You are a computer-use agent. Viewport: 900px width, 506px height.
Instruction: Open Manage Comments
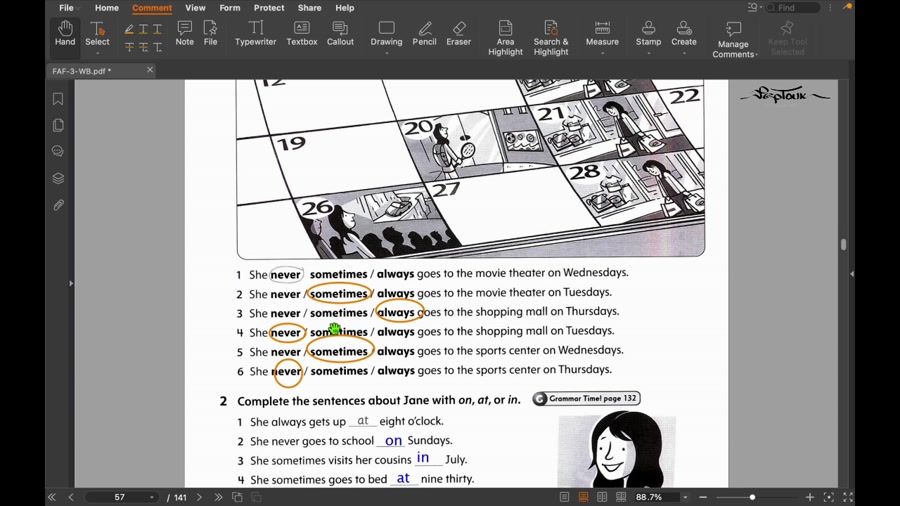[734, 40]
